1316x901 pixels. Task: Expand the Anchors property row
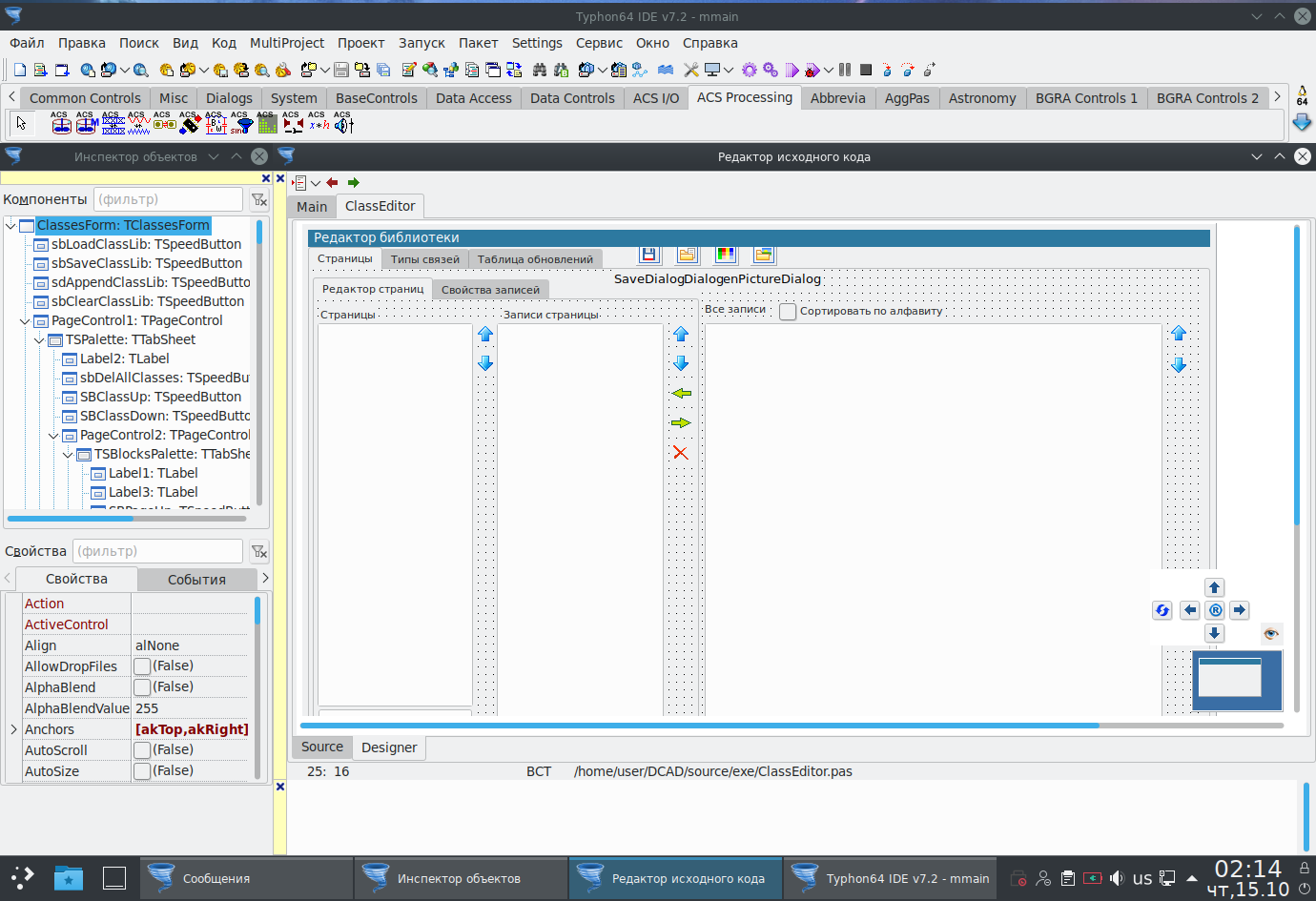point(13,729)
